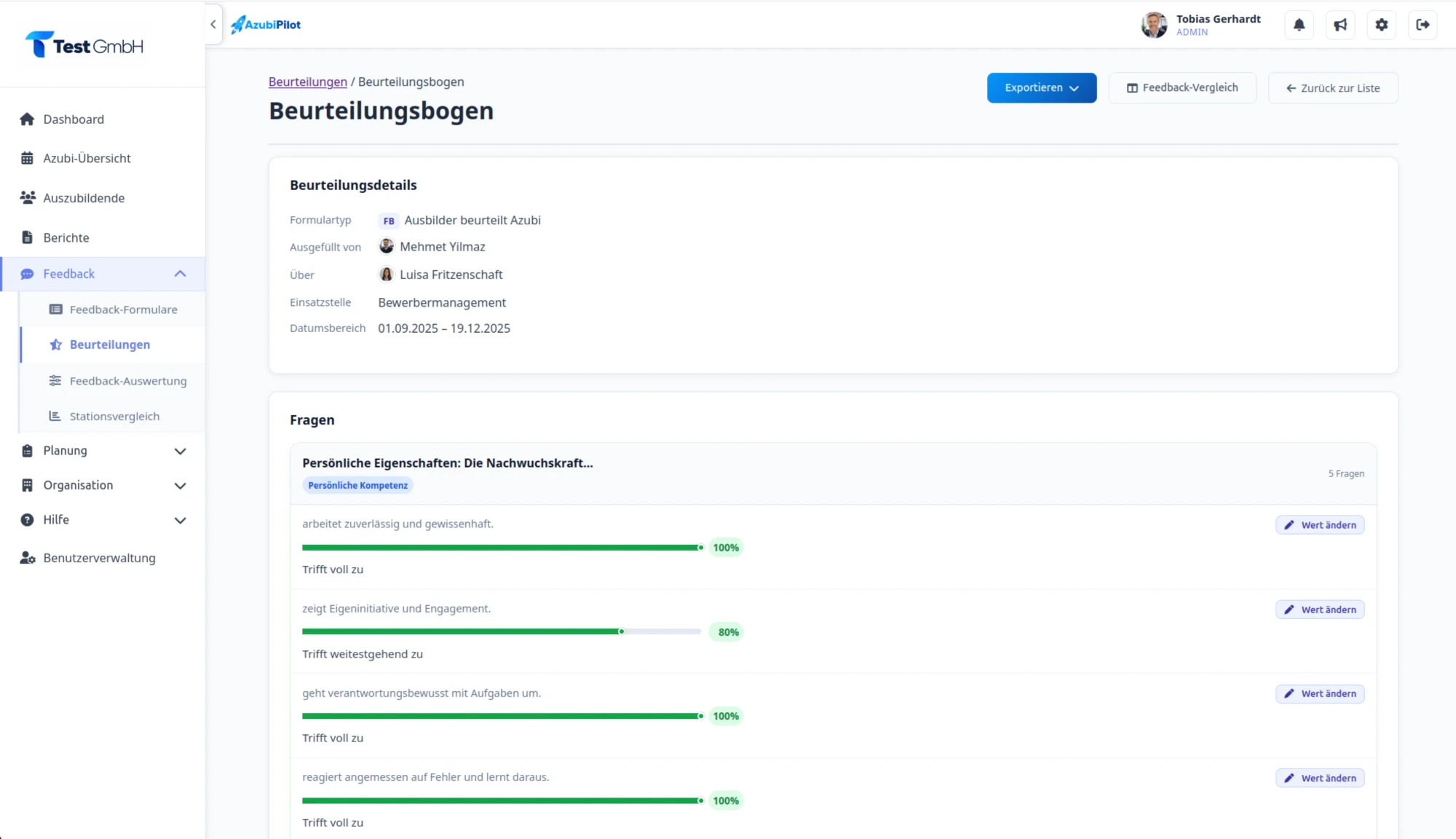This screenshot has width=1456, height=839.
Task: Click the logout icon in header
Action: [x=1423, y=25]
